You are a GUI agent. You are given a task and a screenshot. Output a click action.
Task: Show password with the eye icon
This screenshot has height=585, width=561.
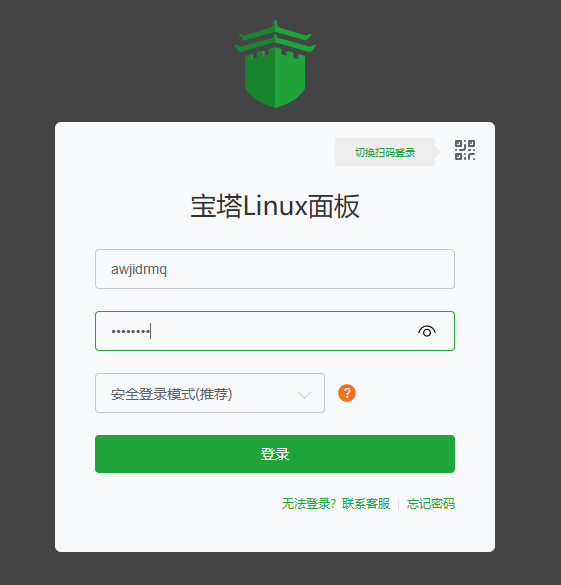427,331
